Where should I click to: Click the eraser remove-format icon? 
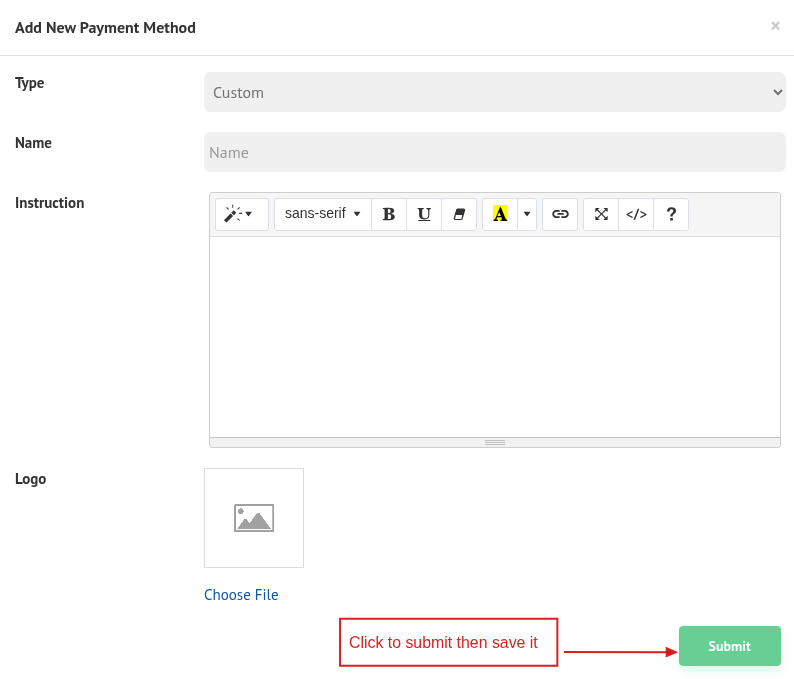[459, 214]
